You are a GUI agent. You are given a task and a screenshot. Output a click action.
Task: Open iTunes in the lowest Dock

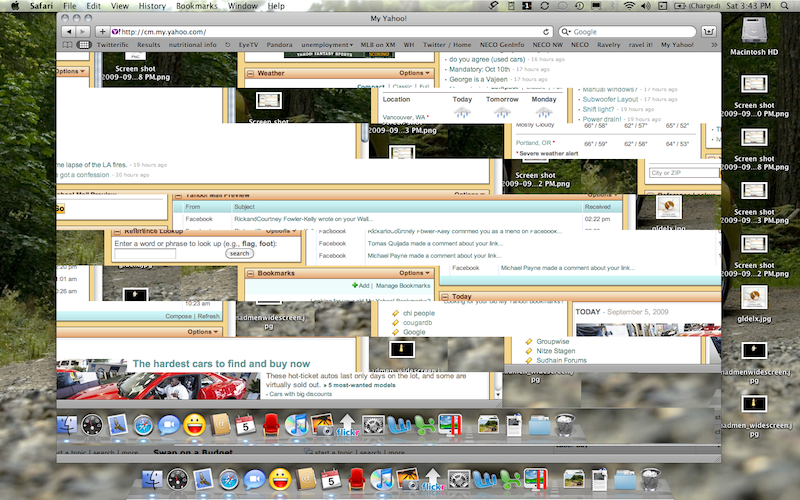[382, 479]
